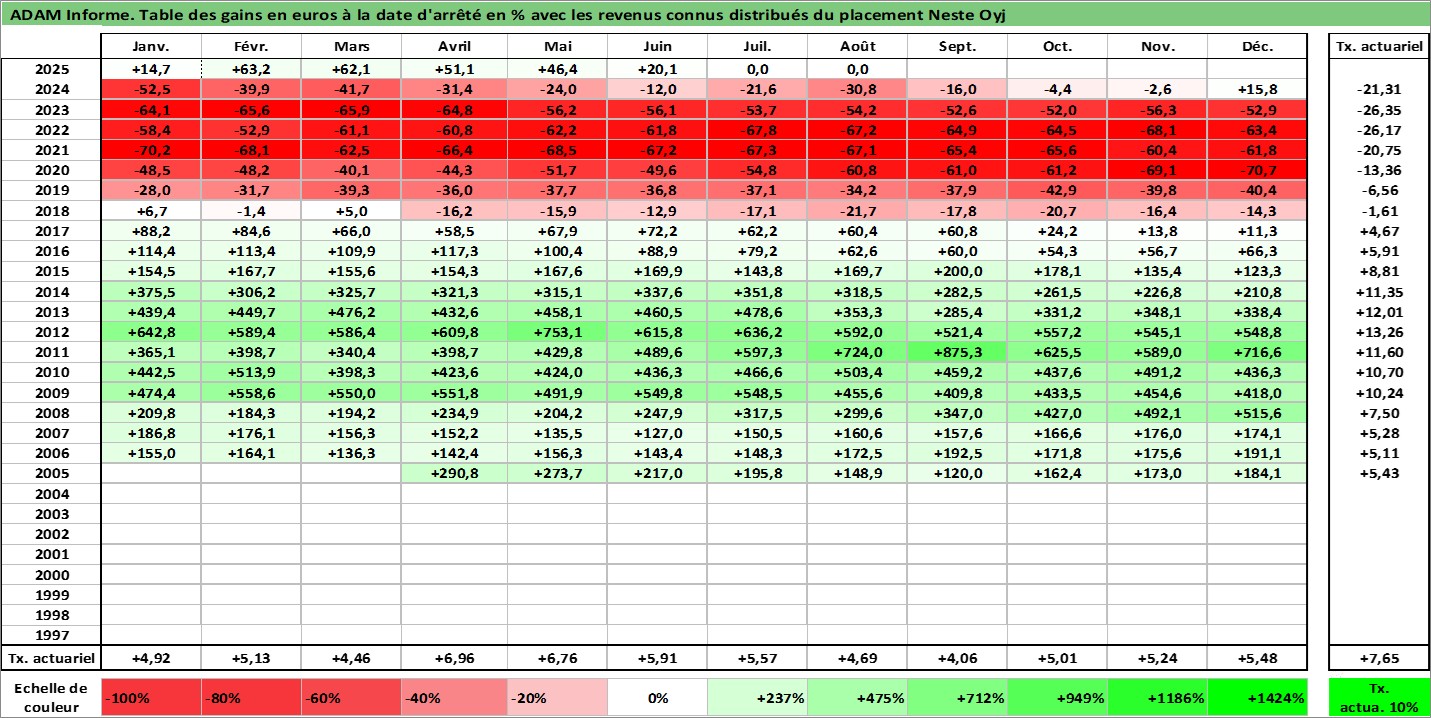
Task: Click the Déc. actuarial total +5,48
Action: point(1257,658)
